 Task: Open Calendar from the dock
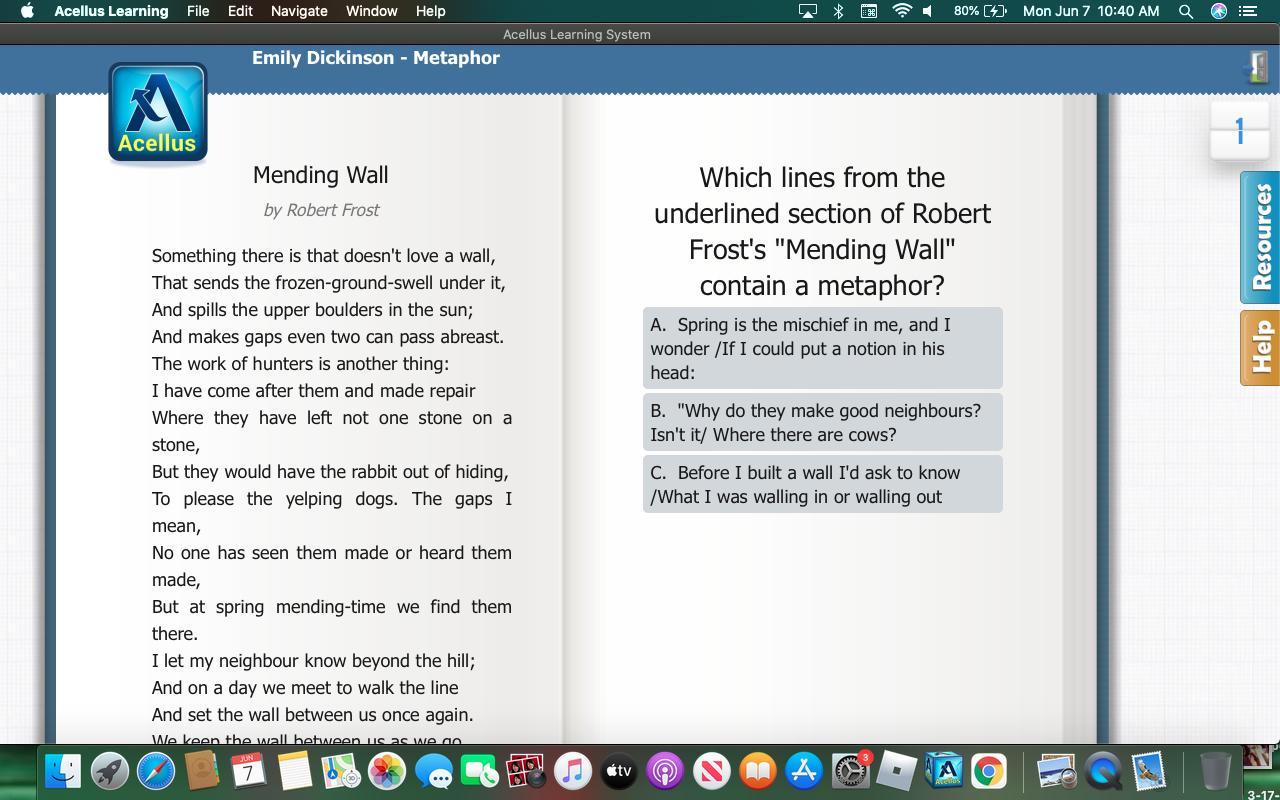click(248, 771)
